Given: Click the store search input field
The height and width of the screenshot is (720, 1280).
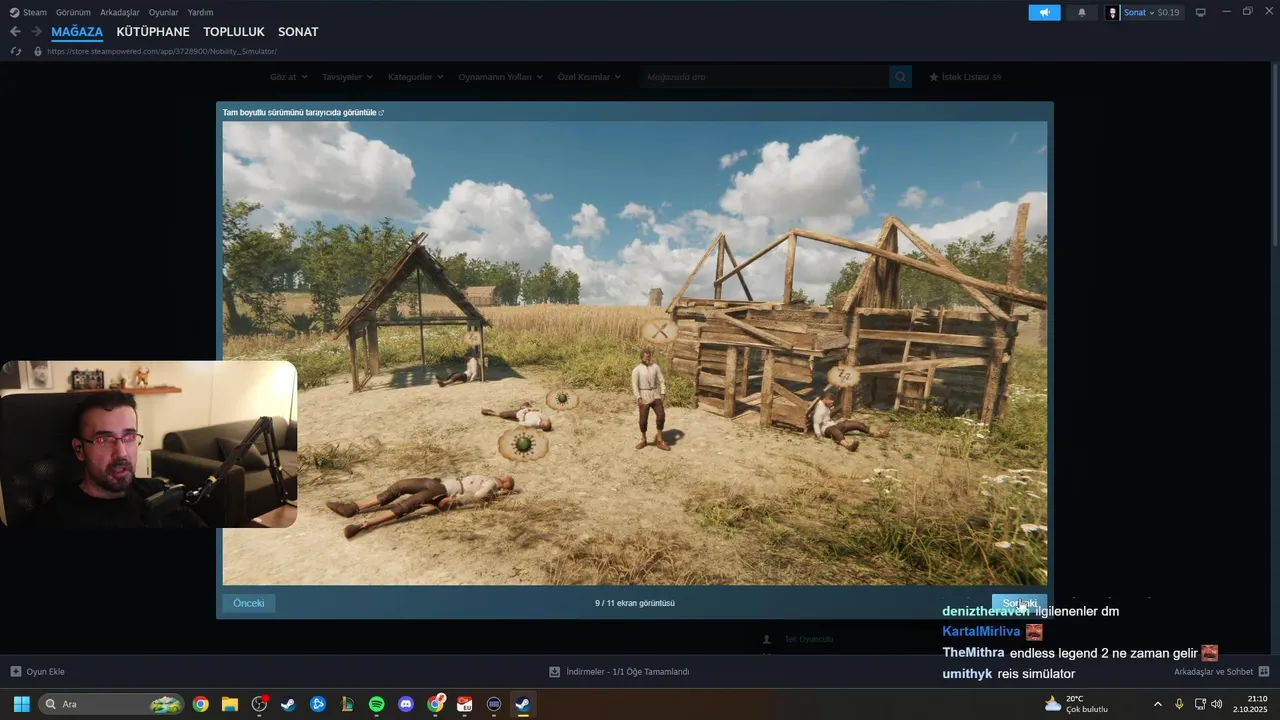Looking at the screenshot, I should coord(765,77).
